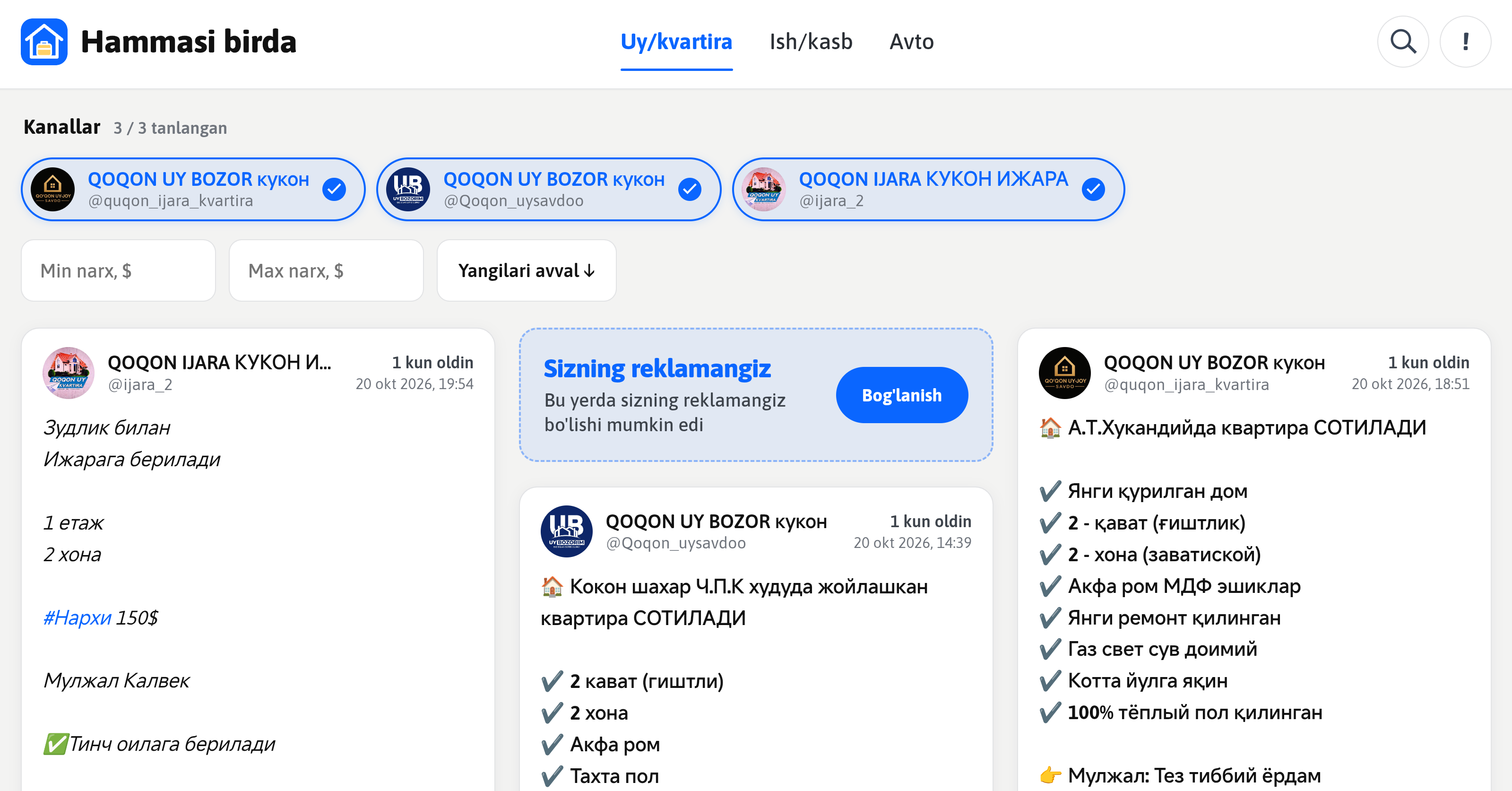Focus the Max narx price field
The height and width of the screenshot is (791, 1512).
[x=326, y=271]
